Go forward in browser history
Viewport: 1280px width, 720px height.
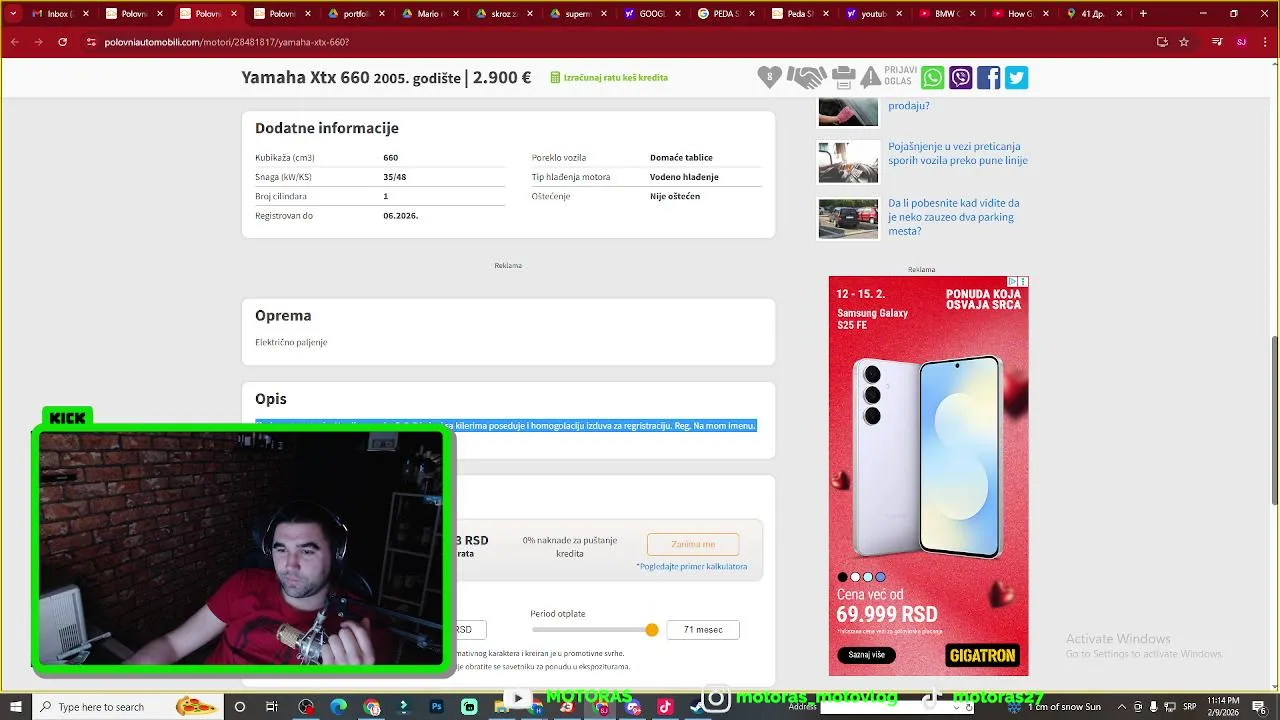(38, 42)
